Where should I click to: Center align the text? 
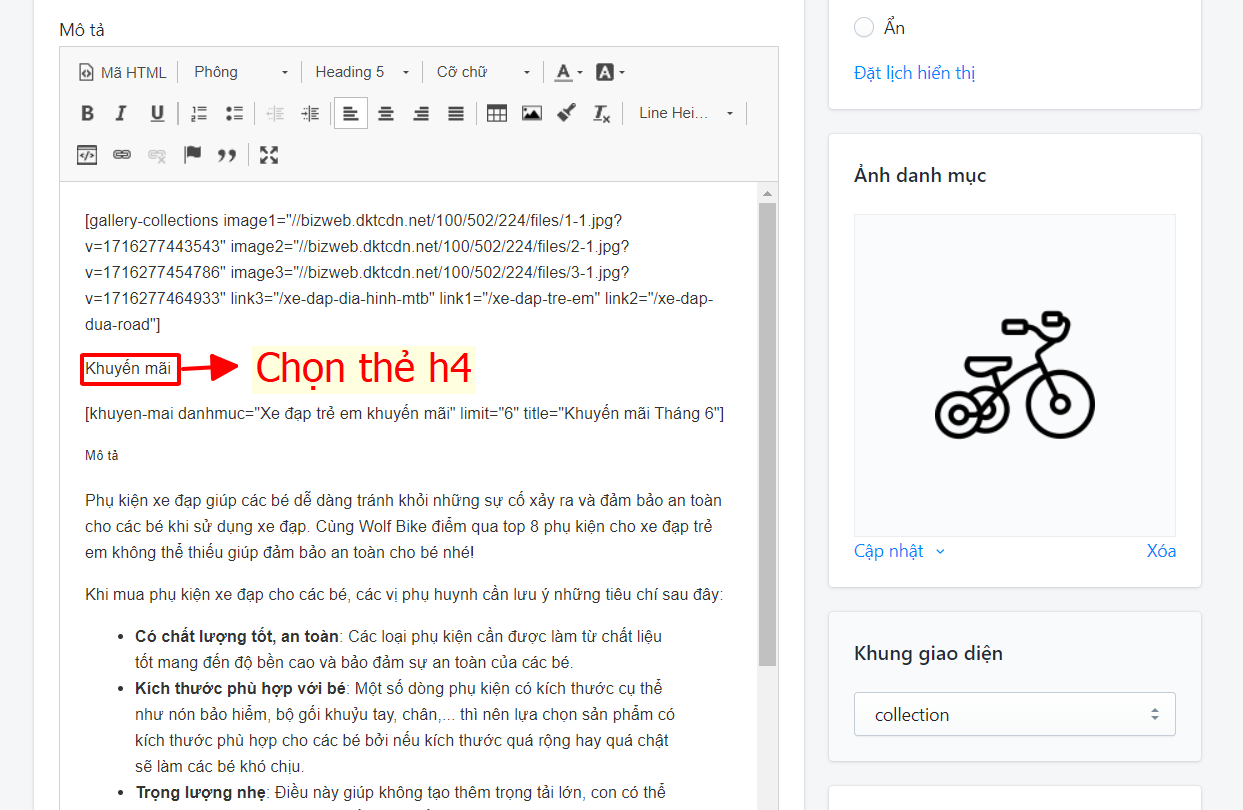pyautogui.click(x=386, y=114)
